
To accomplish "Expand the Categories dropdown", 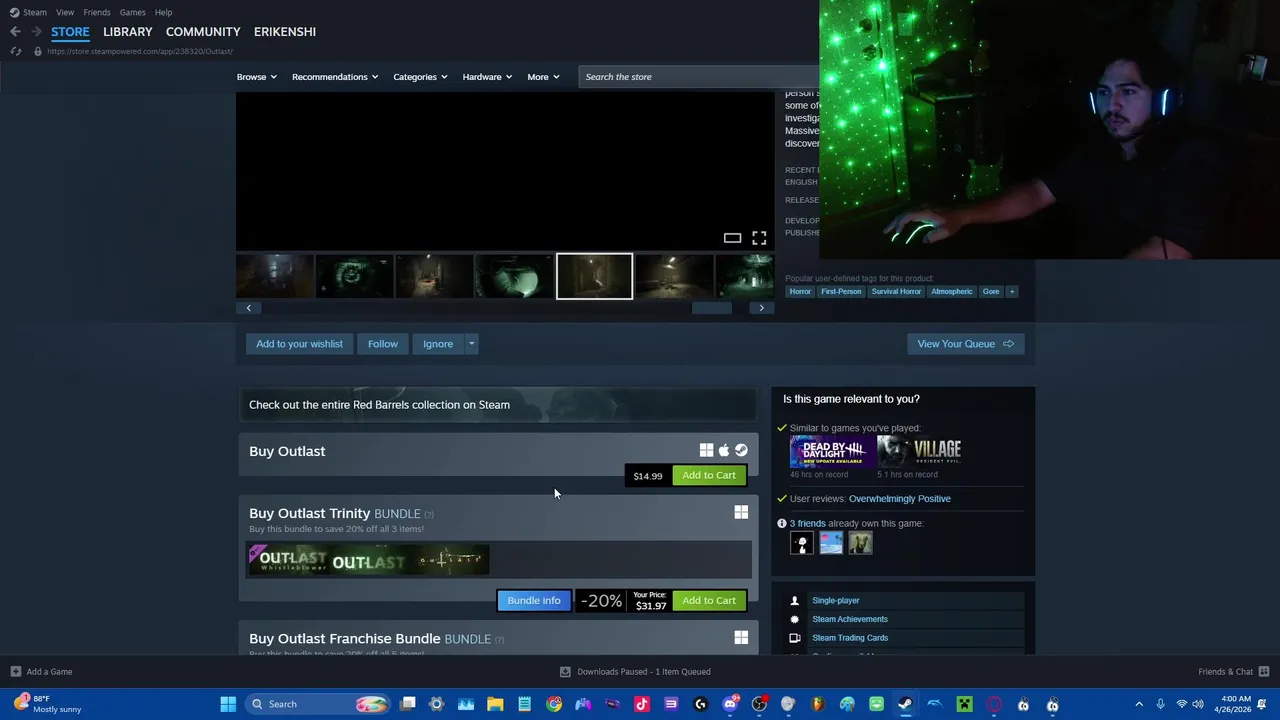I will pos(420,77).
